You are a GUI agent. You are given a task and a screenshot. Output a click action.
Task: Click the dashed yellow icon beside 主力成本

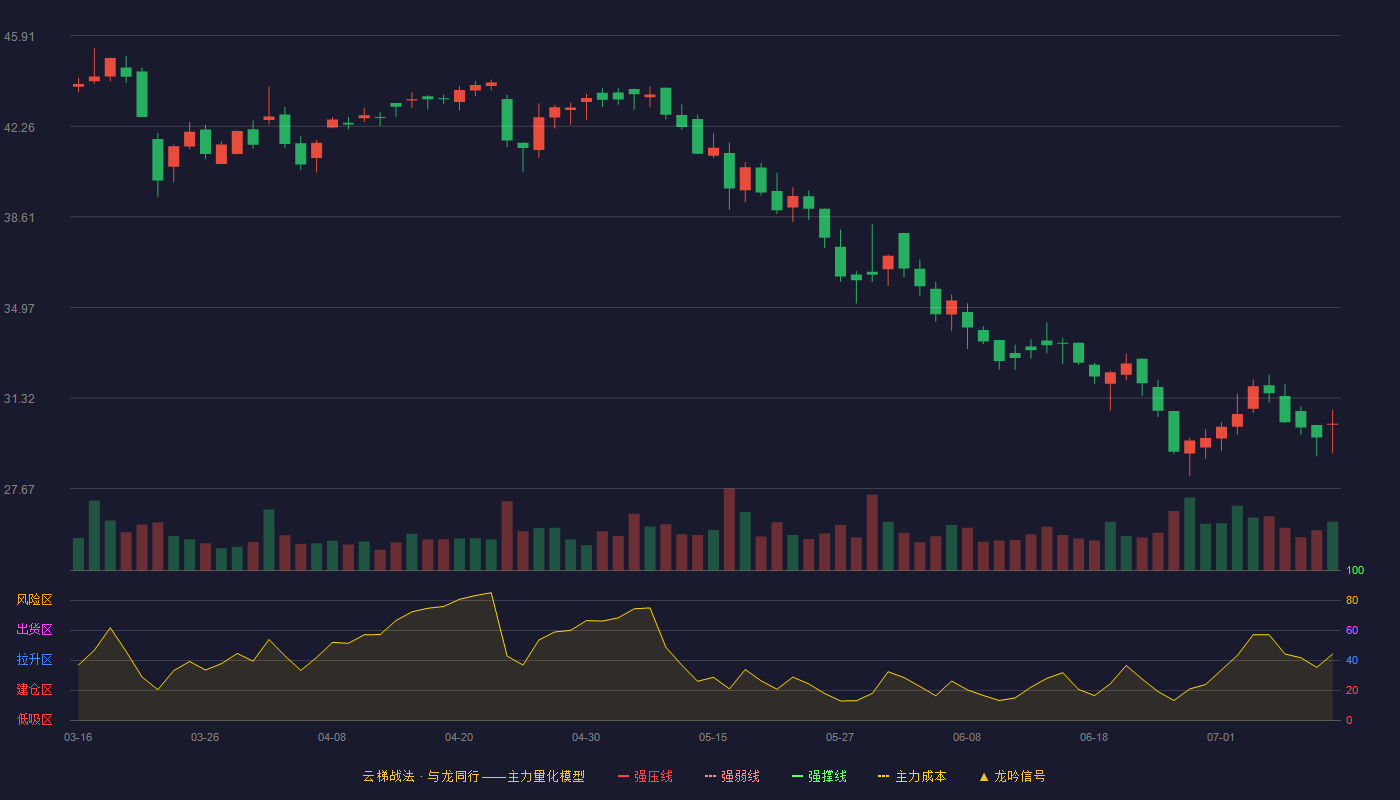(x=884, y=776)
